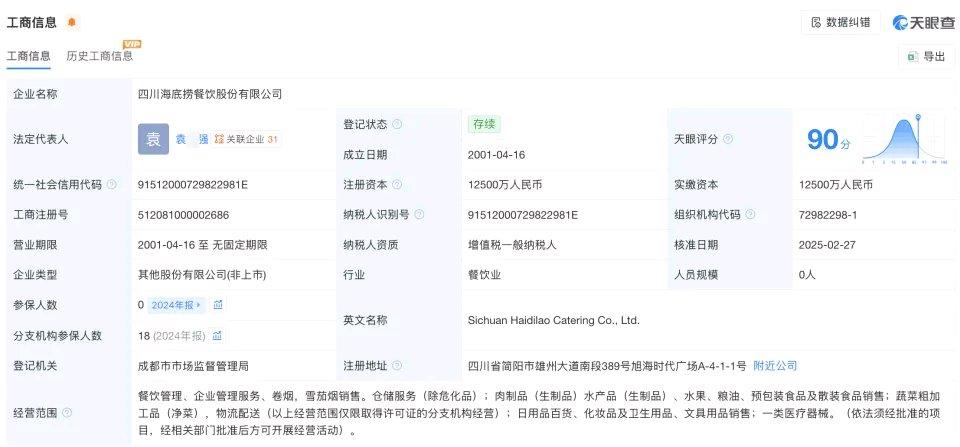This screenshot has width=960, height=447.
Task: Select English name Sichuan Haidilao Catering Co., Ltd.
Action: click(x=553, y=320)
